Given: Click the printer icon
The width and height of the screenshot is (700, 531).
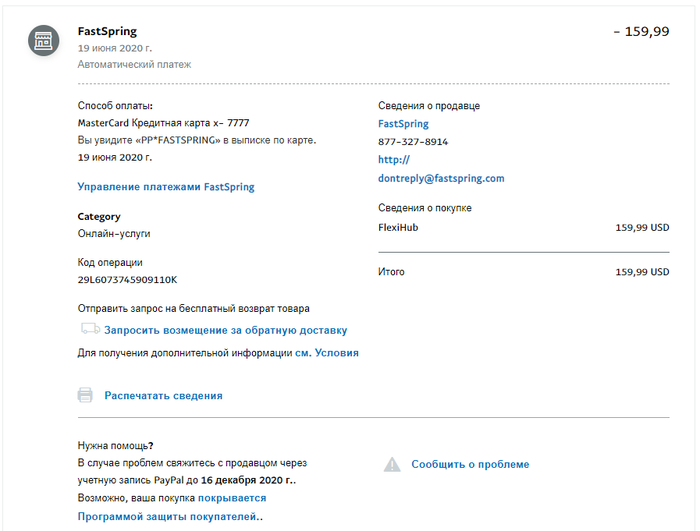Looking at the screenshot, I should 86,395.
